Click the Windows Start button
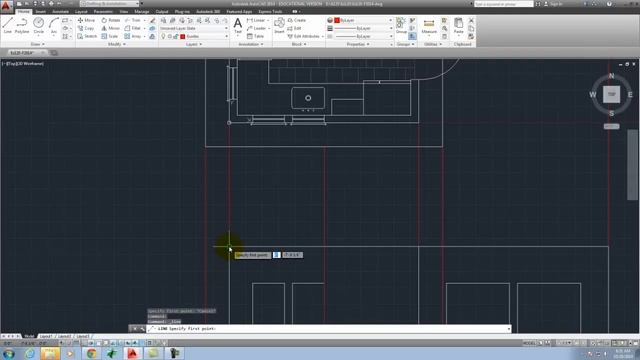Screen dimensions: 640x360 coord(8,353)
